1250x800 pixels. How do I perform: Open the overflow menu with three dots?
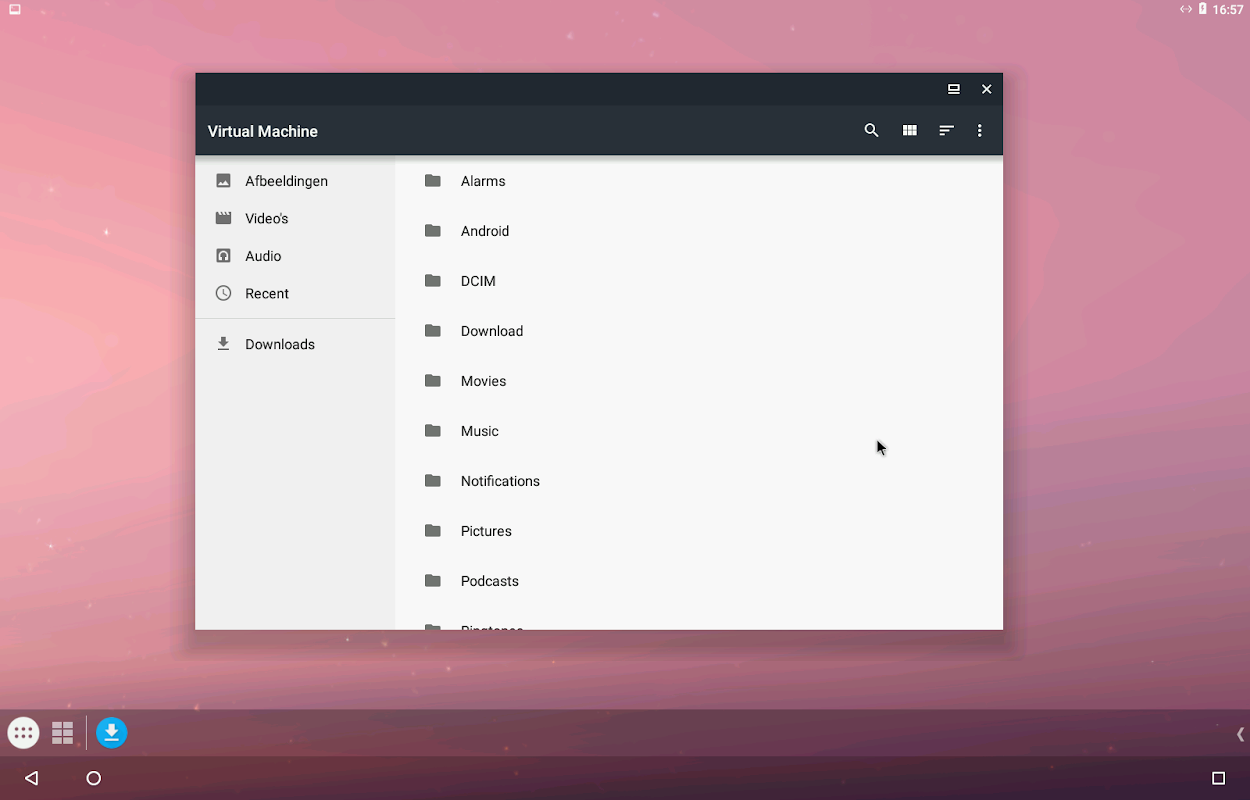980,130
